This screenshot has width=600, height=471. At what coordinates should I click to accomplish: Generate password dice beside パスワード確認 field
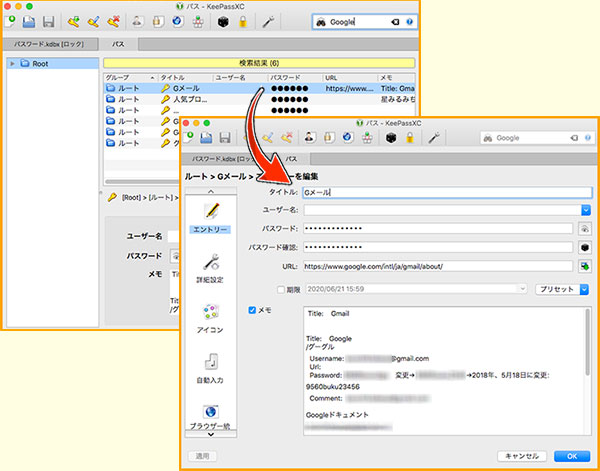point(584,247)
